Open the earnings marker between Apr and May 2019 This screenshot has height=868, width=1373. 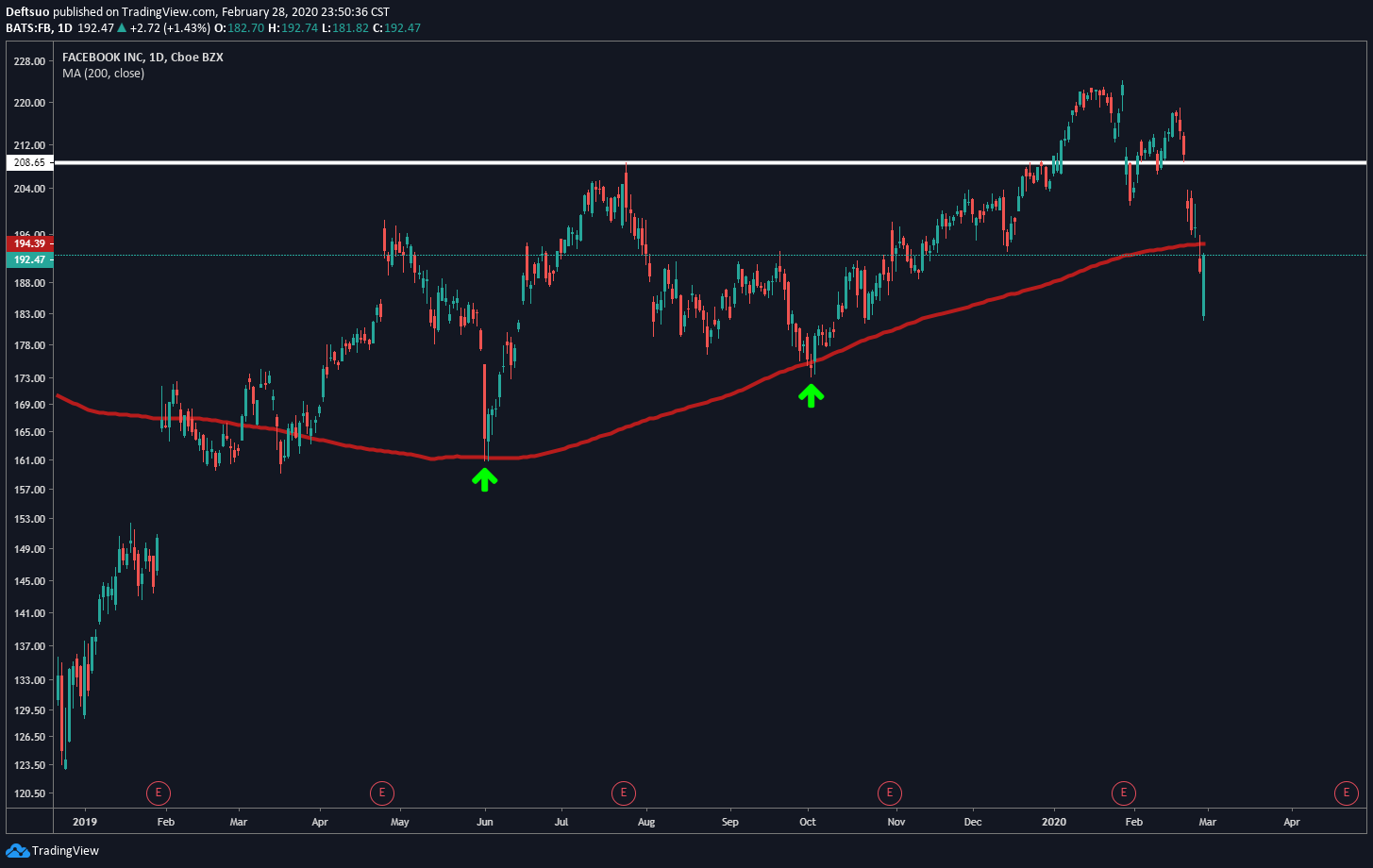click(x=381, y=793)
